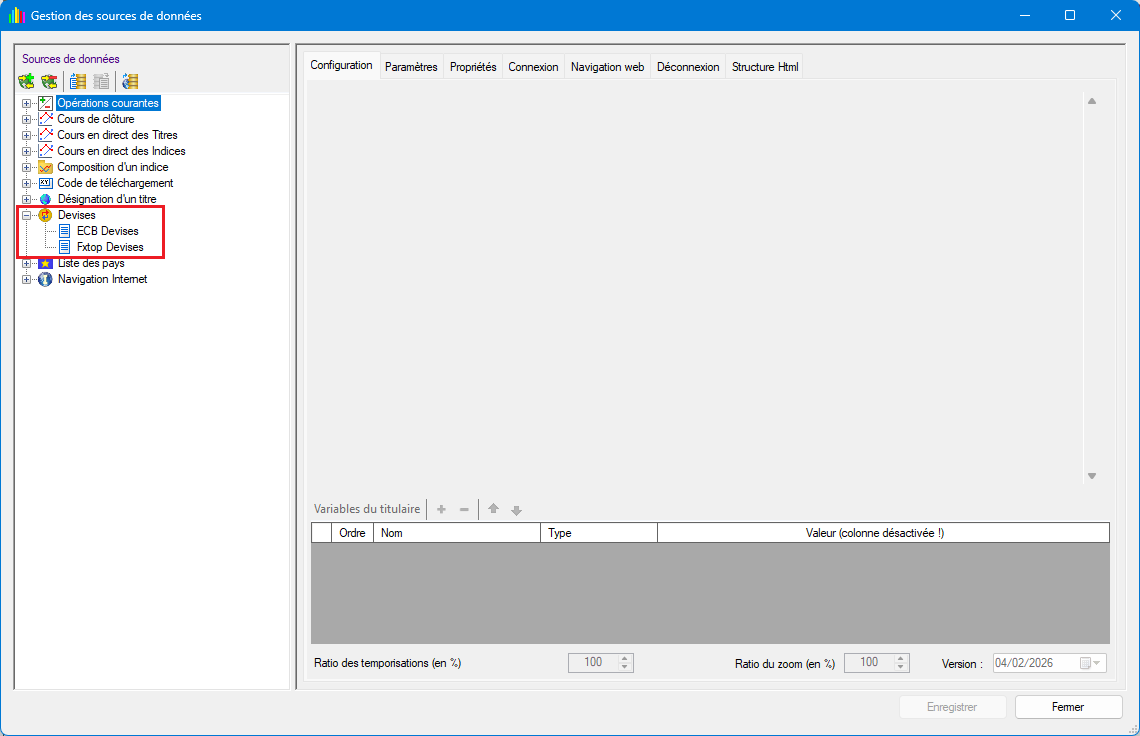Open the Connexion tab

pos(533,67)
